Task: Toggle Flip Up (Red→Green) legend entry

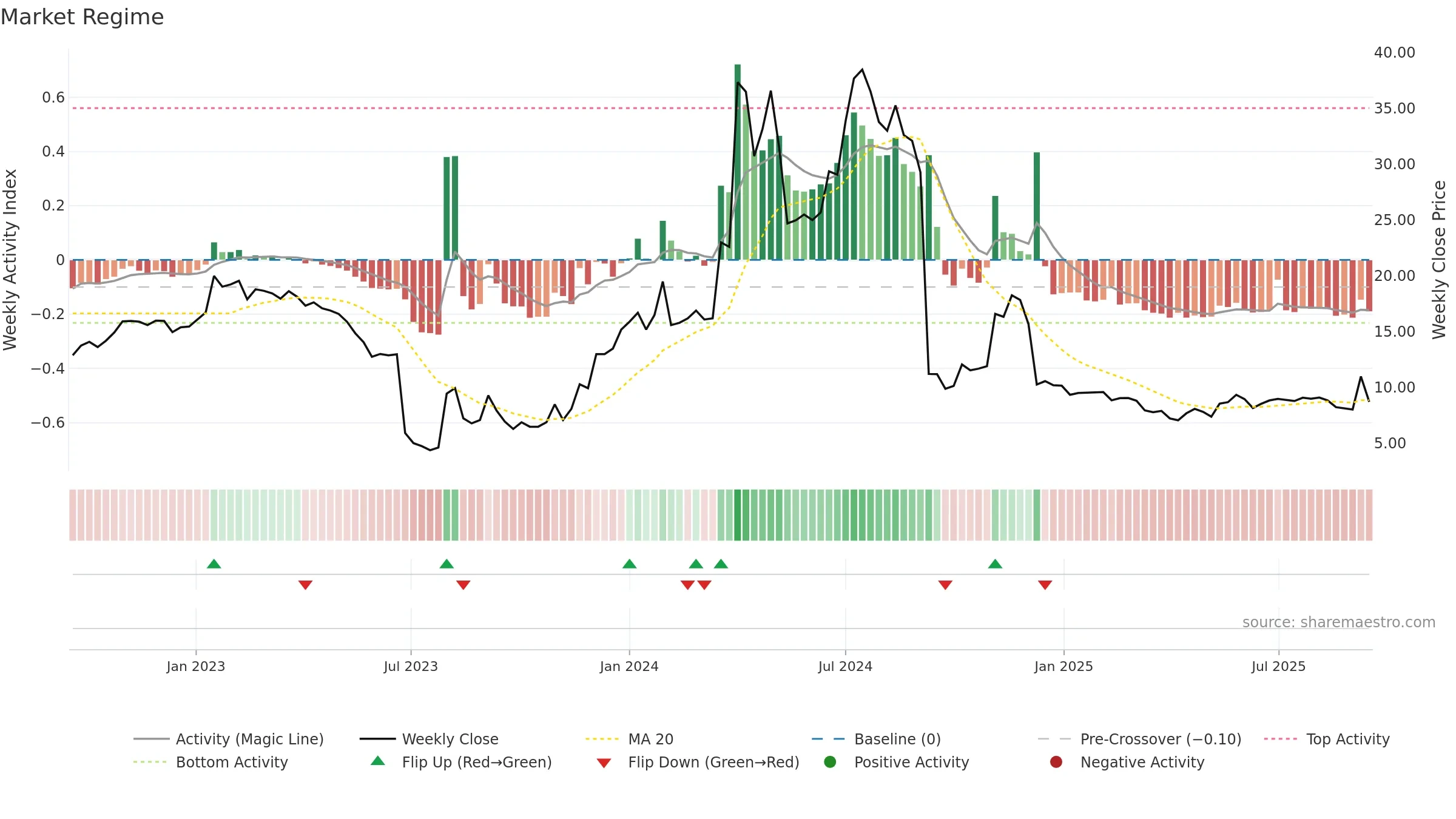Action: point(461,762)
